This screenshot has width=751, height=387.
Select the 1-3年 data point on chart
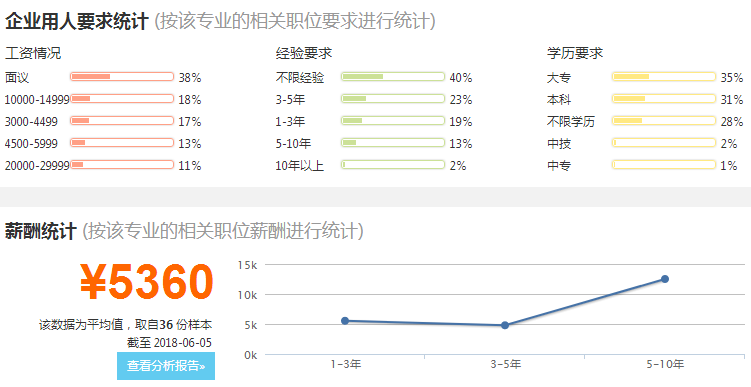point(345,321)
